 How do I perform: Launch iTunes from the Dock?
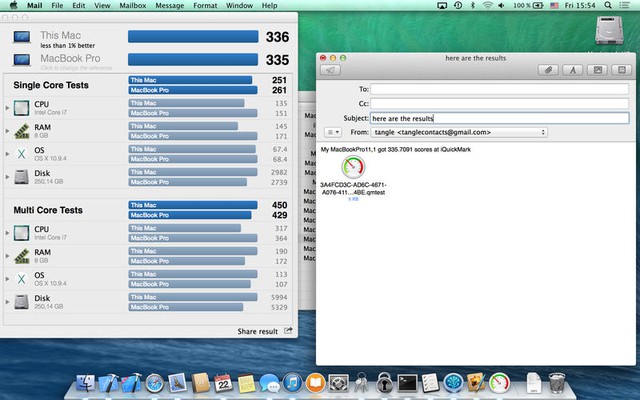[x=292, y=384]
